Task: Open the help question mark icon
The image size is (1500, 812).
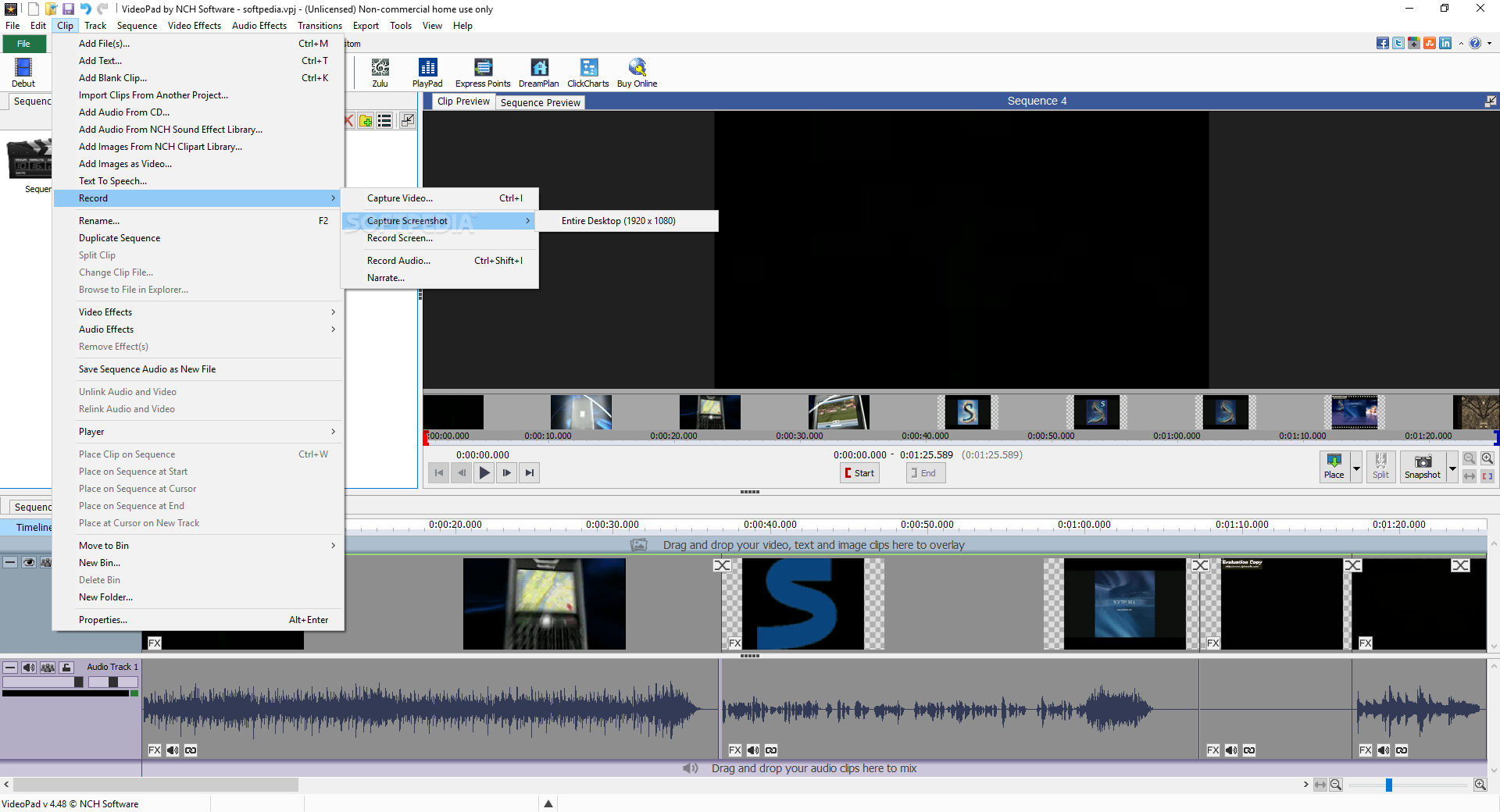Action: click(1475, 43)
